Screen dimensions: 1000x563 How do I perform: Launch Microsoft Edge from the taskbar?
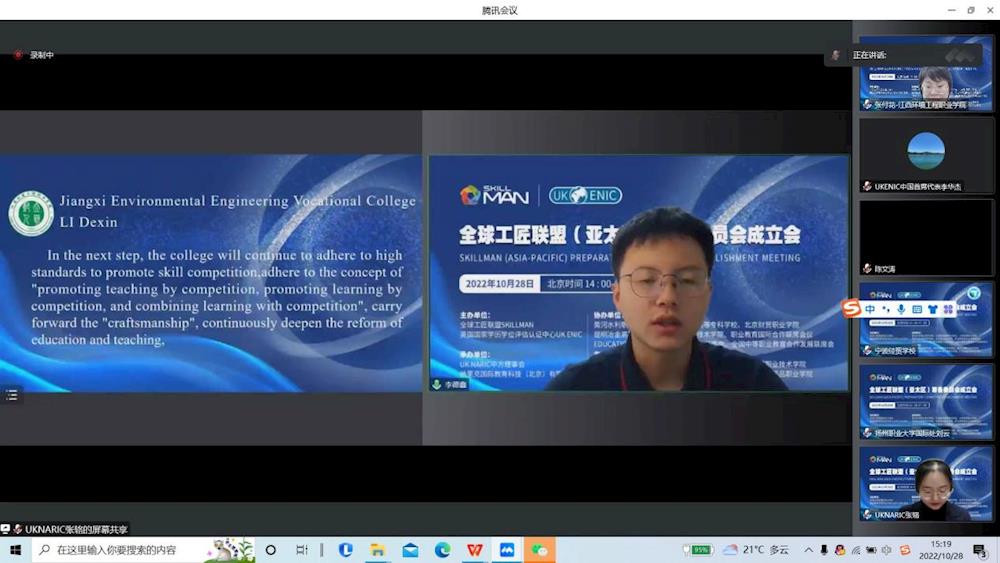click(x=442, y=550)
